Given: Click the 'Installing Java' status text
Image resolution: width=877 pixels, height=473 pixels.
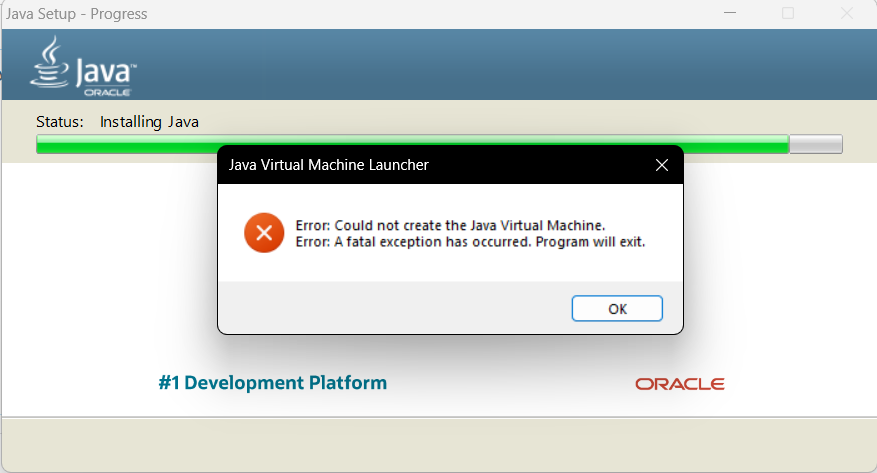Looking at the screenshot, I should pyautogui.click(x=149, y=122).
